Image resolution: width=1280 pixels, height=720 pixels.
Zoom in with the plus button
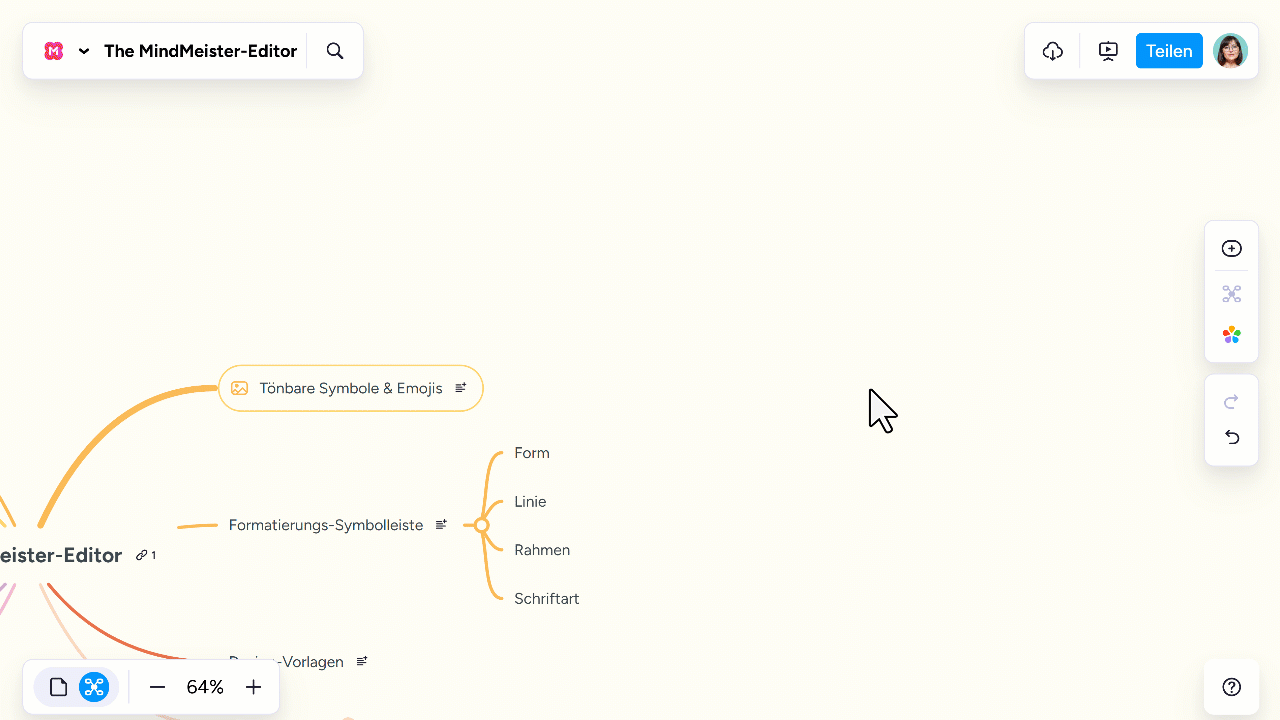point(253,687)
